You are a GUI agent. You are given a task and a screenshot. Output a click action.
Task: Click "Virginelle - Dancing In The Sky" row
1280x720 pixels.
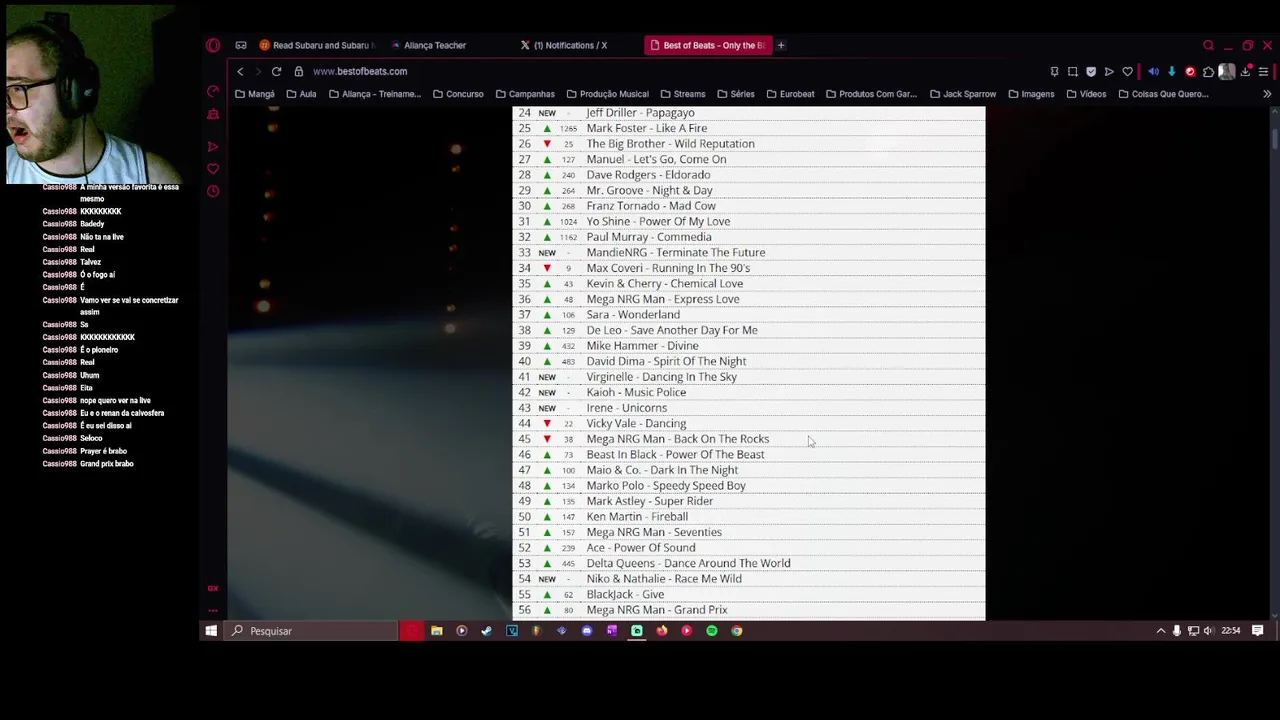(x=748, y=377)
